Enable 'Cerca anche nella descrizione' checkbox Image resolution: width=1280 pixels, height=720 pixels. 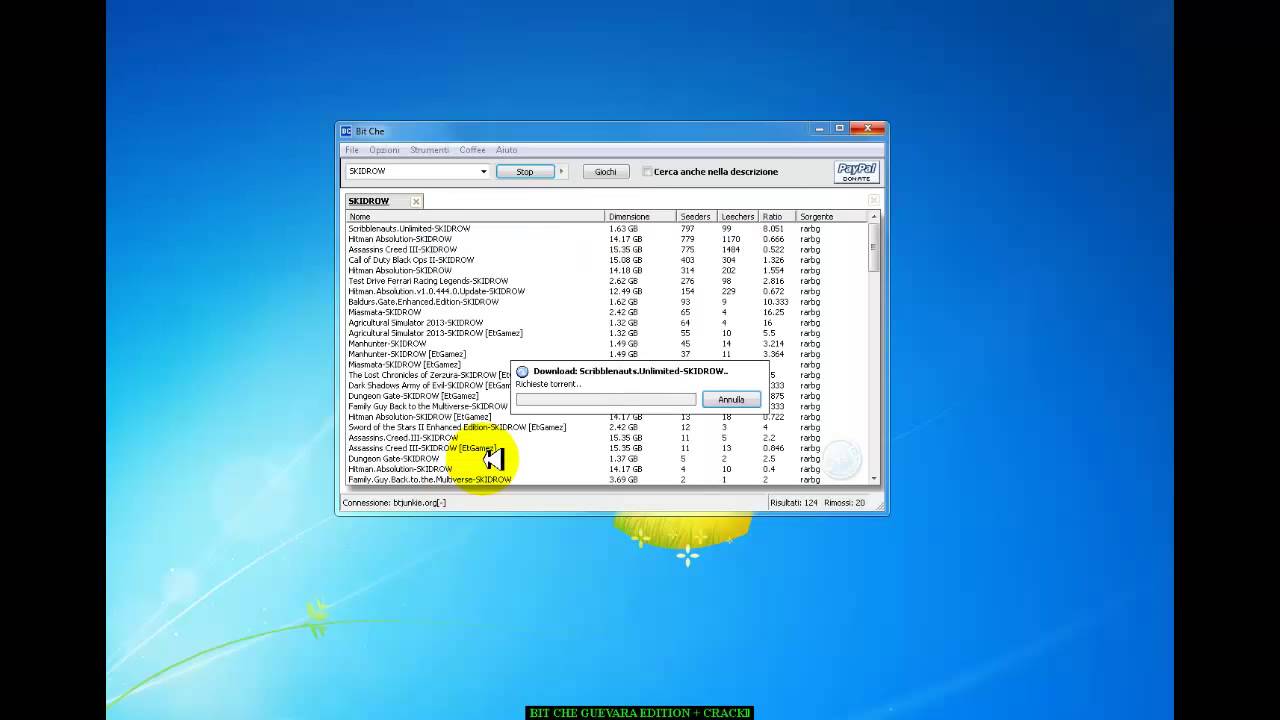647,172
